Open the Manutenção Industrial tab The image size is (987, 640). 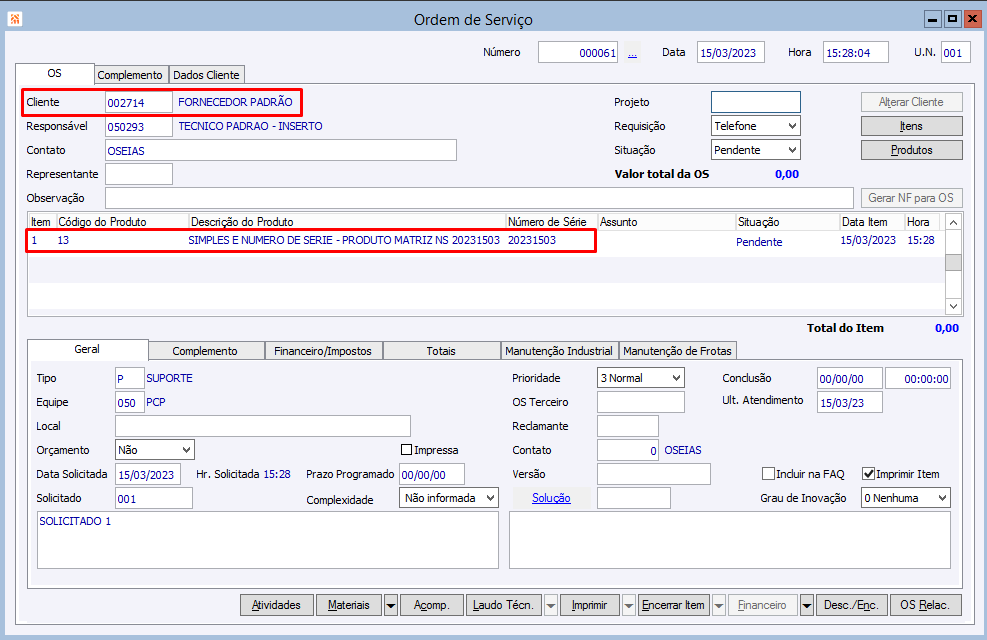559,351
